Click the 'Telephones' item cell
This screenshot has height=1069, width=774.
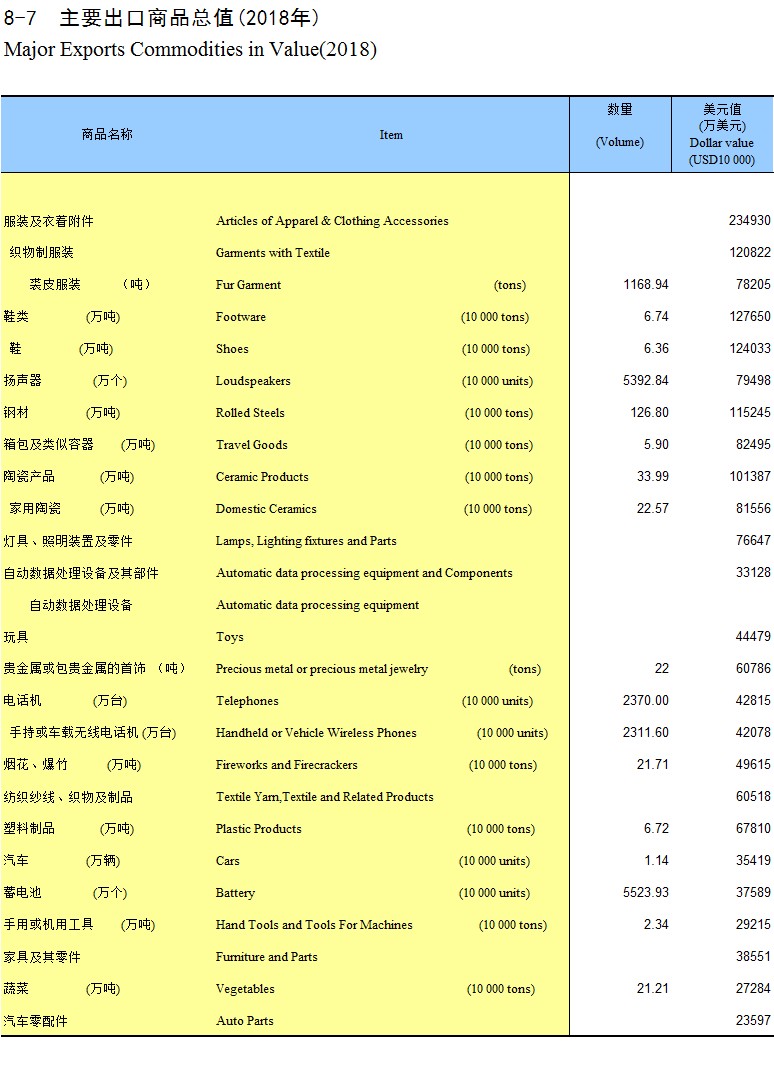click(x=247, y=702)
